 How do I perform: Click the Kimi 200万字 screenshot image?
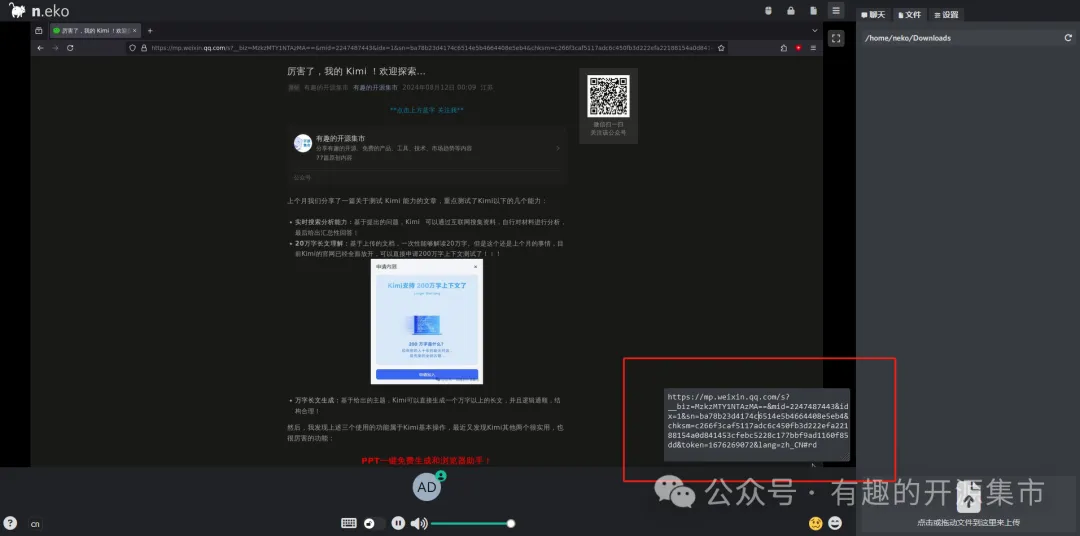[x=426, y=322]
